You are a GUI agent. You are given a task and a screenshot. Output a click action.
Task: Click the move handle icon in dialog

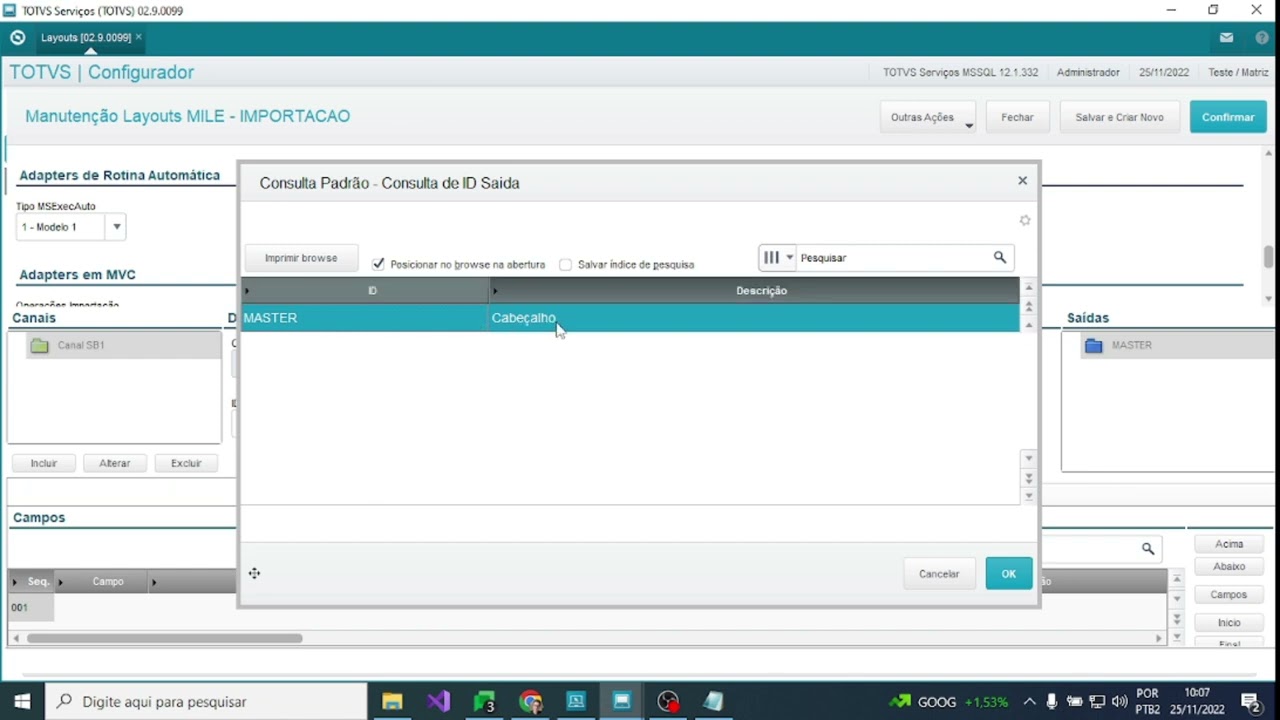pyautogui.click(x=255, y=573)
